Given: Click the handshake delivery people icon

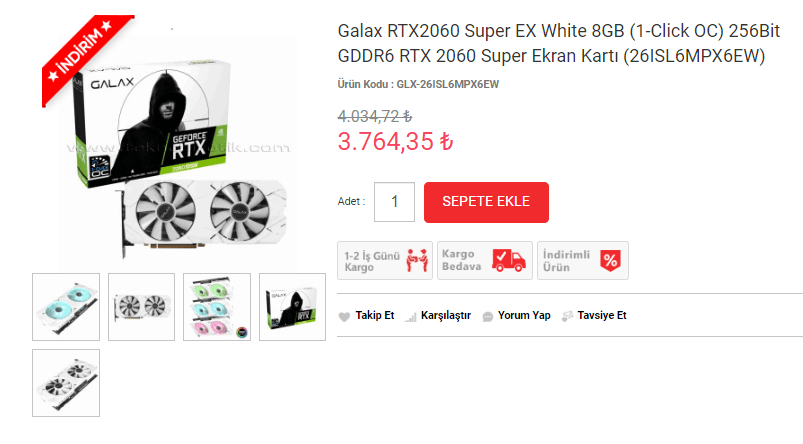Looking at the screenshot, I should pyautogui.click(x=417, y=260).
